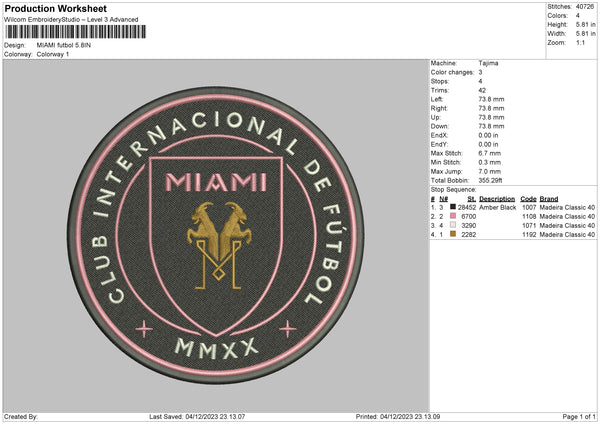Click 'Wilcom EmbroideryStudio – Level 3 Advanced' text
The width and height of the screenshot is (600, 424).
point(71,20)
